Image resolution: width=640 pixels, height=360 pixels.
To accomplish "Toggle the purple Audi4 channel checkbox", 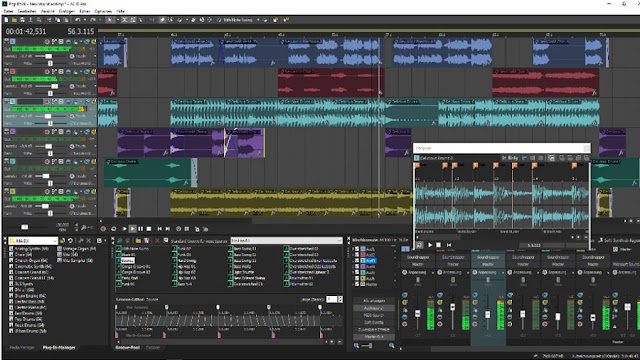I will [357, 267].
